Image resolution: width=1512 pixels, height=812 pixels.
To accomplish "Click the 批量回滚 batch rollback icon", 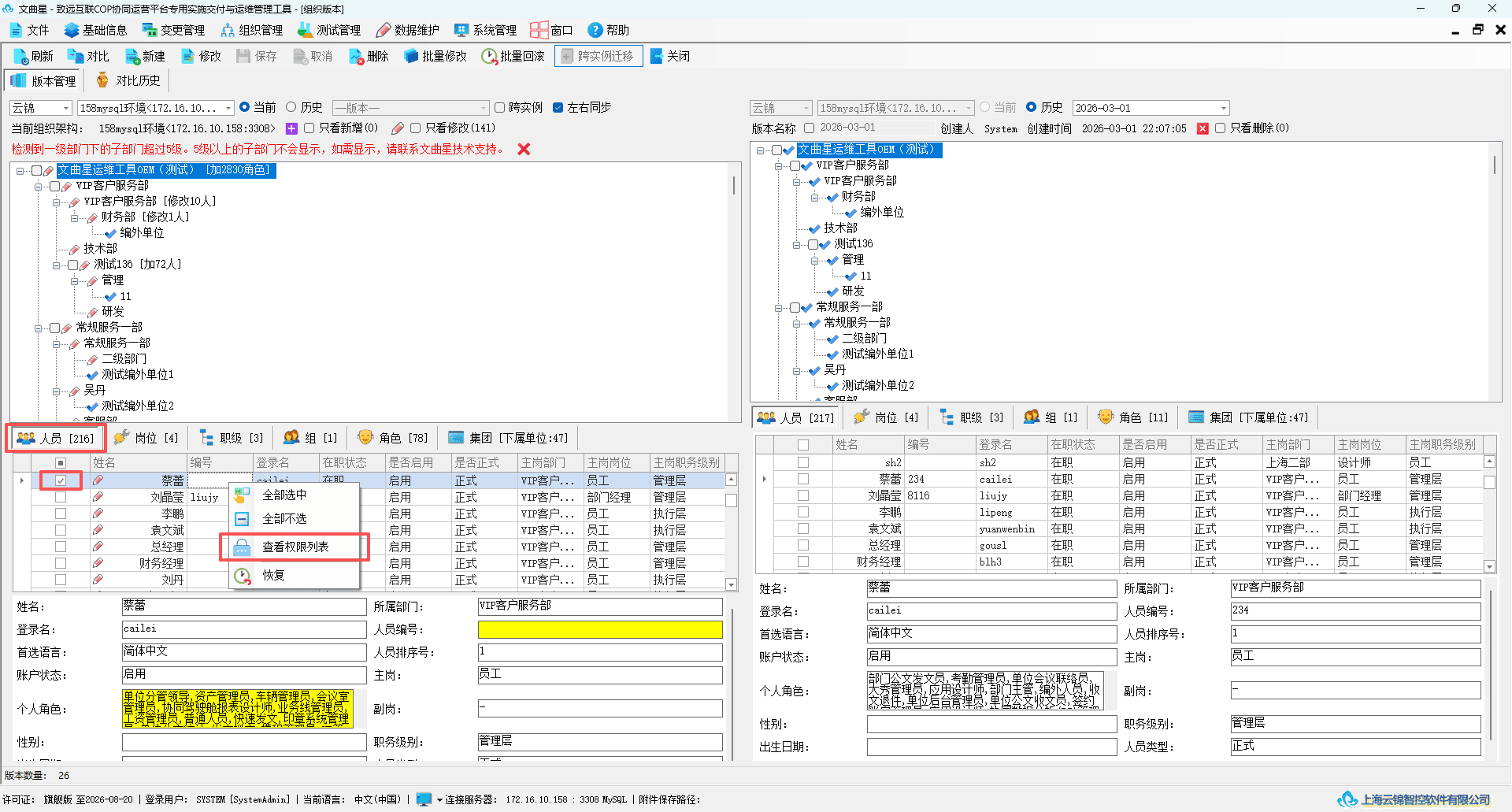I will pyautogui.click(x=513, y=56).
